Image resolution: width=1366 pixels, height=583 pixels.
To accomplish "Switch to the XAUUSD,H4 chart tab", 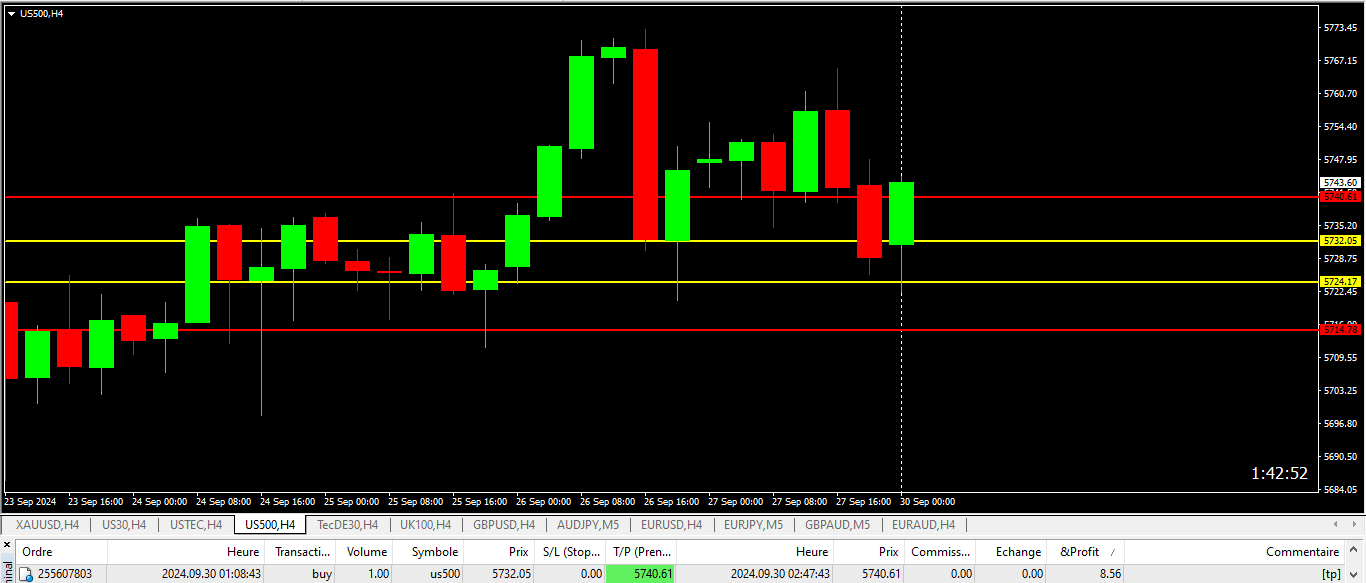I will tap(45, 525).
